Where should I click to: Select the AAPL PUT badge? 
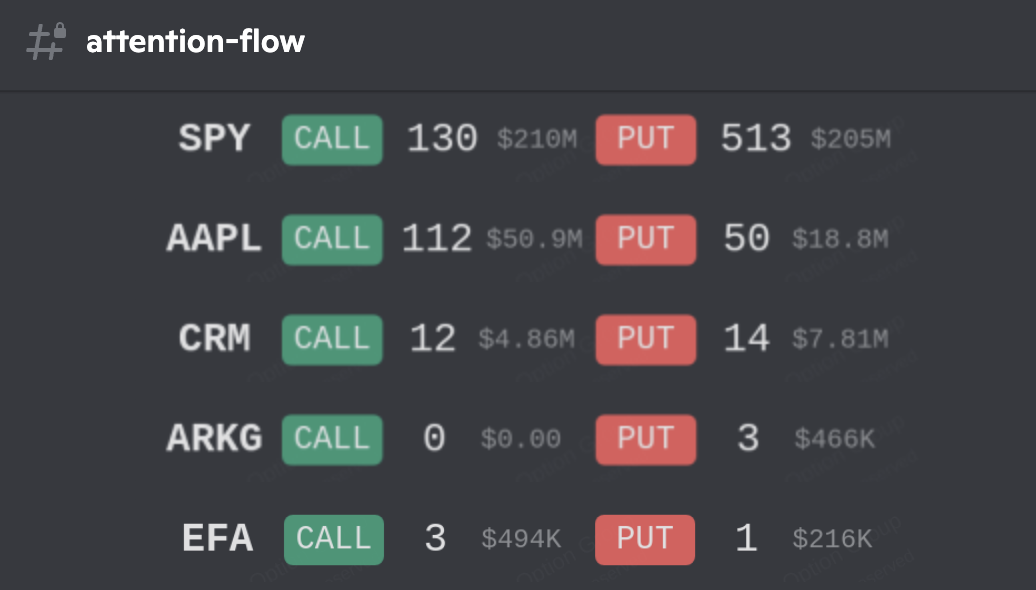tap(645, 239)
